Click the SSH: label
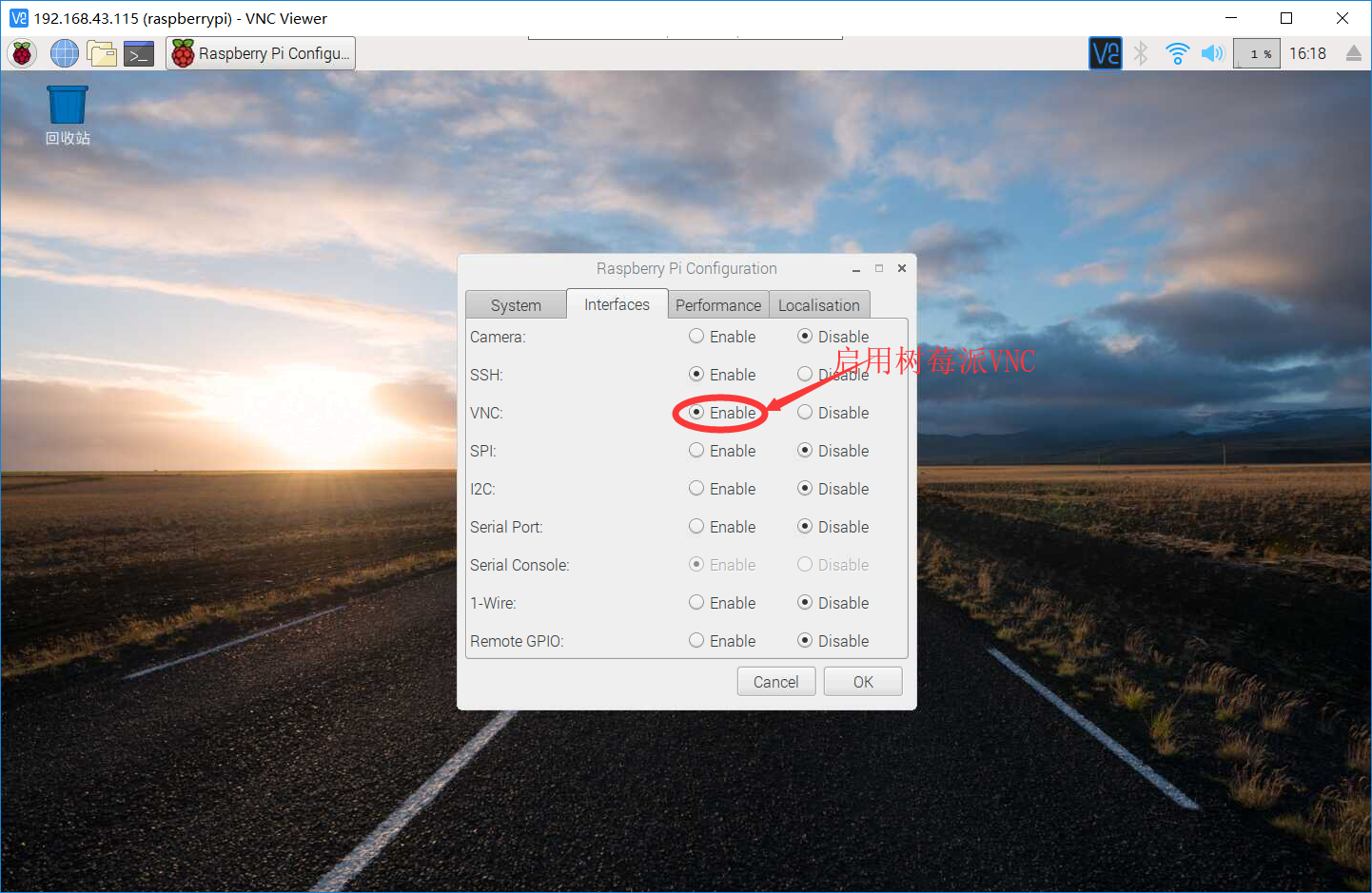 pos(486,375)
